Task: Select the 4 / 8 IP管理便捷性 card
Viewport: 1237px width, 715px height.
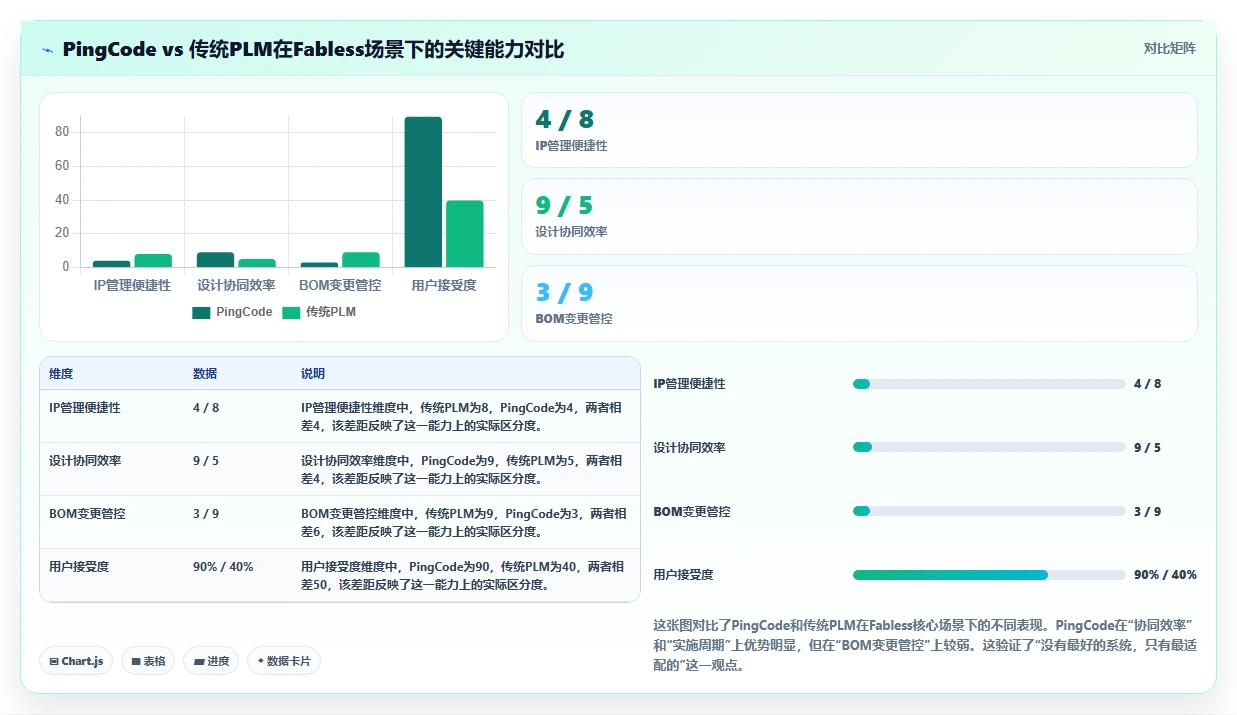Action: pyautogui.click(x=859, y=130)
